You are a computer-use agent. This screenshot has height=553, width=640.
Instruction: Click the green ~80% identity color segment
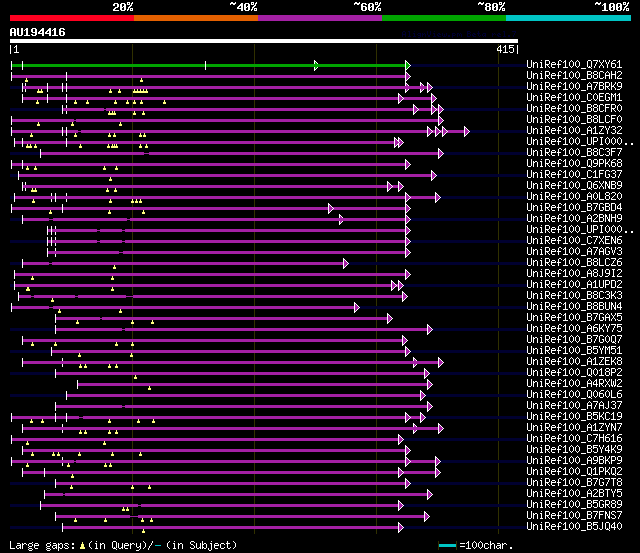(x=444, y=18)
